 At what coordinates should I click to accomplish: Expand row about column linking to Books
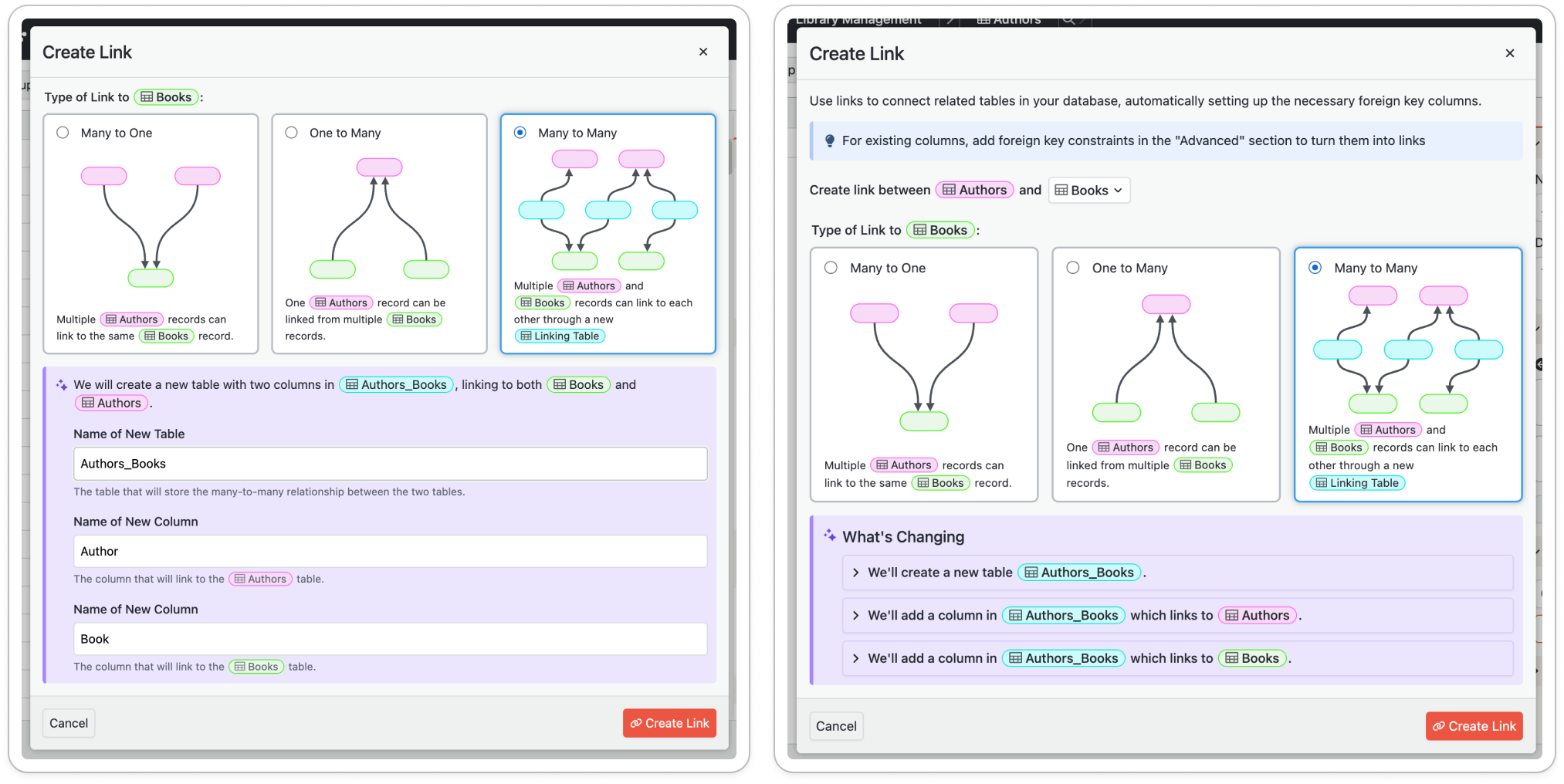click(1177, 658)
